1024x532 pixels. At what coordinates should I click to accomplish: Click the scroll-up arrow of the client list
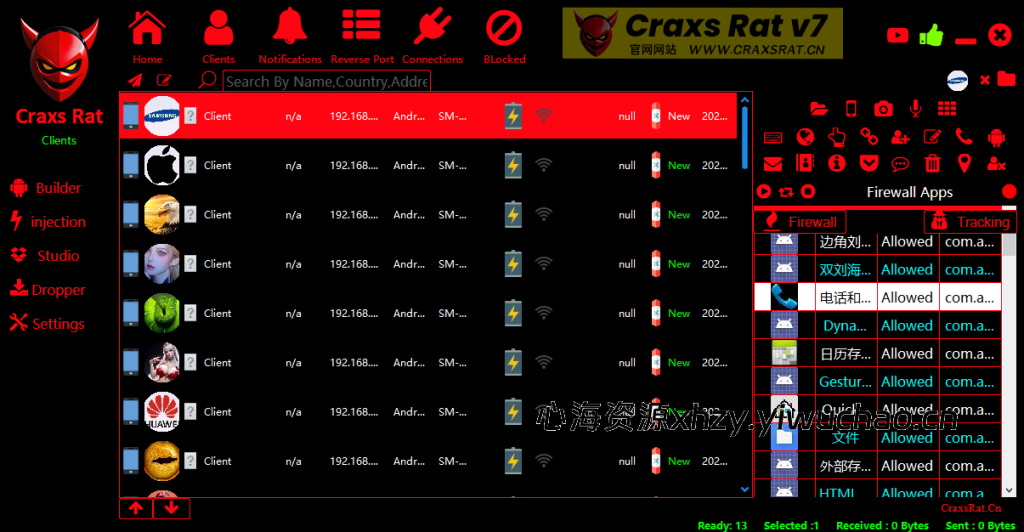point(744,100)
